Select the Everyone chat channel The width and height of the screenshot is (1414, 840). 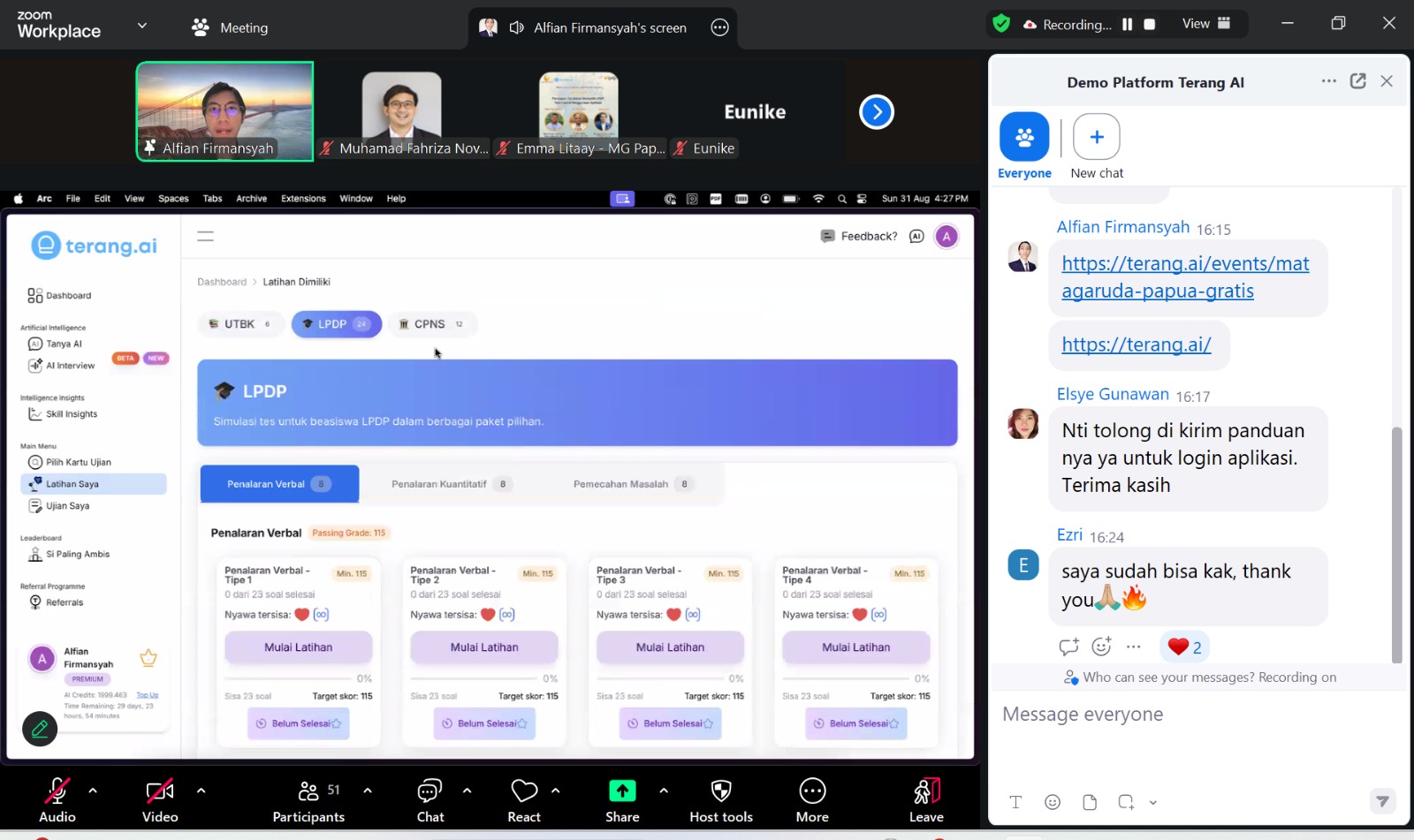click(1024, 146)
